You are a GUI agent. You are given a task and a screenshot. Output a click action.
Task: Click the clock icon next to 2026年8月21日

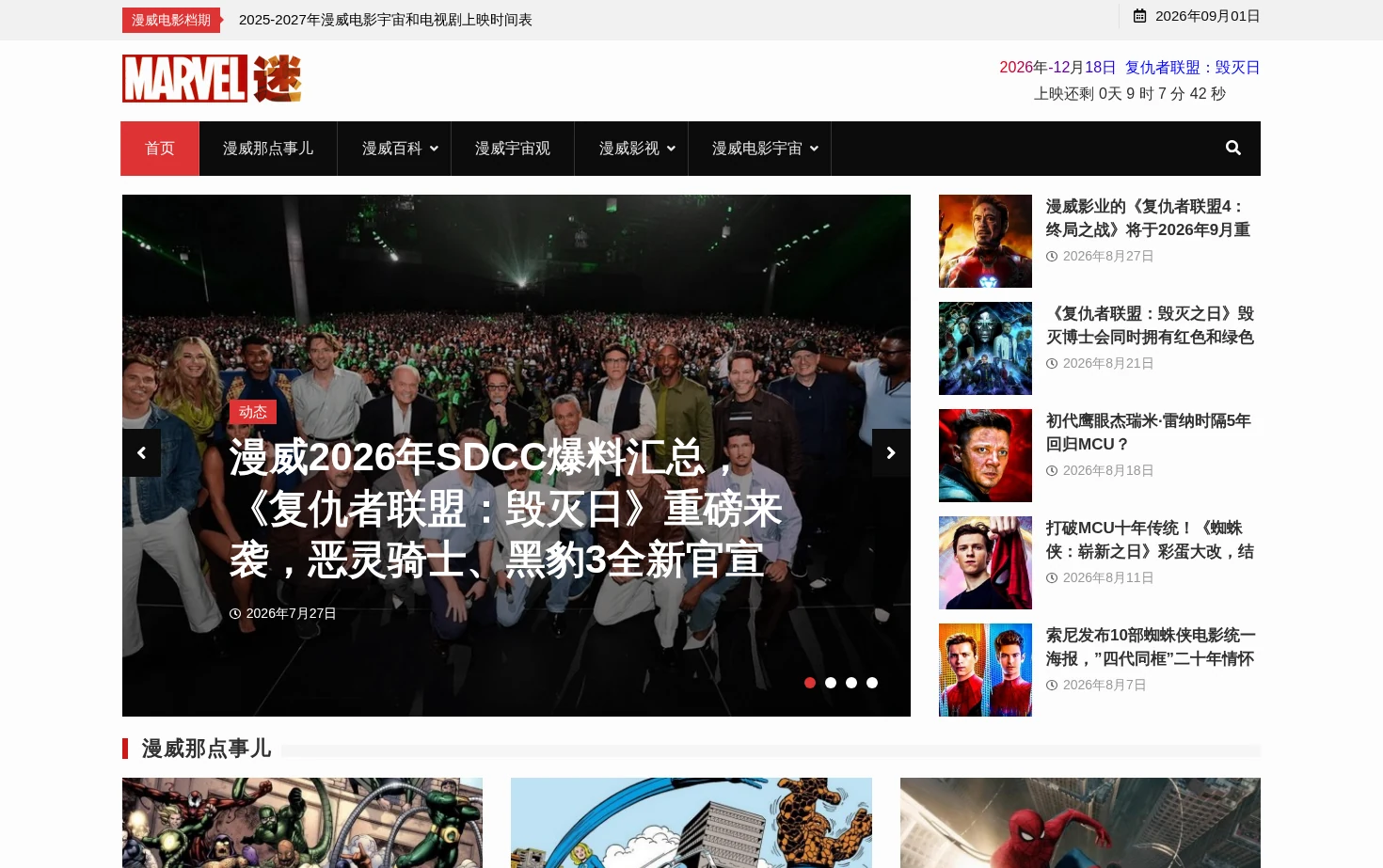1052,363
